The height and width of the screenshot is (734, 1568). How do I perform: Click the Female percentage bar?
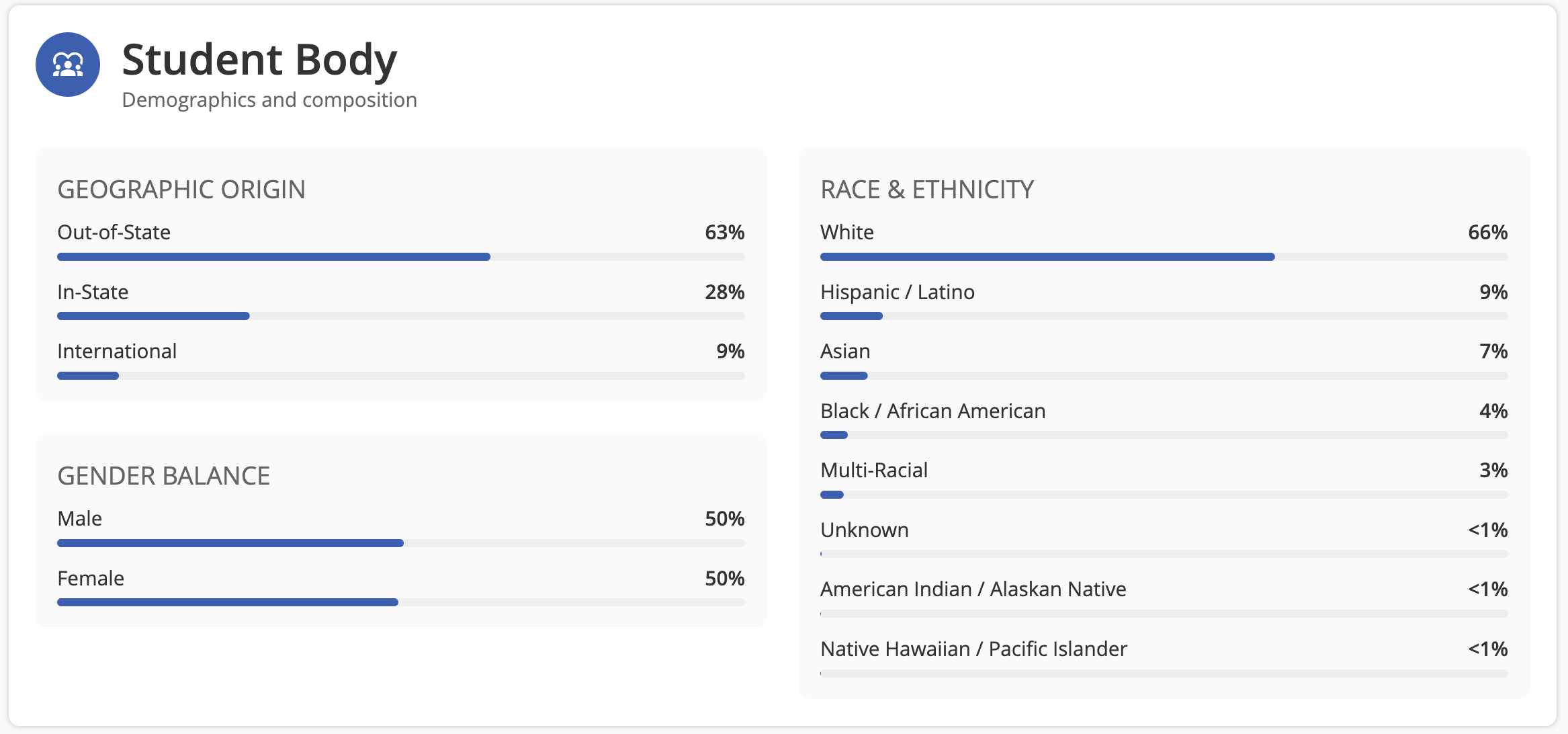[x=401, y=602]
